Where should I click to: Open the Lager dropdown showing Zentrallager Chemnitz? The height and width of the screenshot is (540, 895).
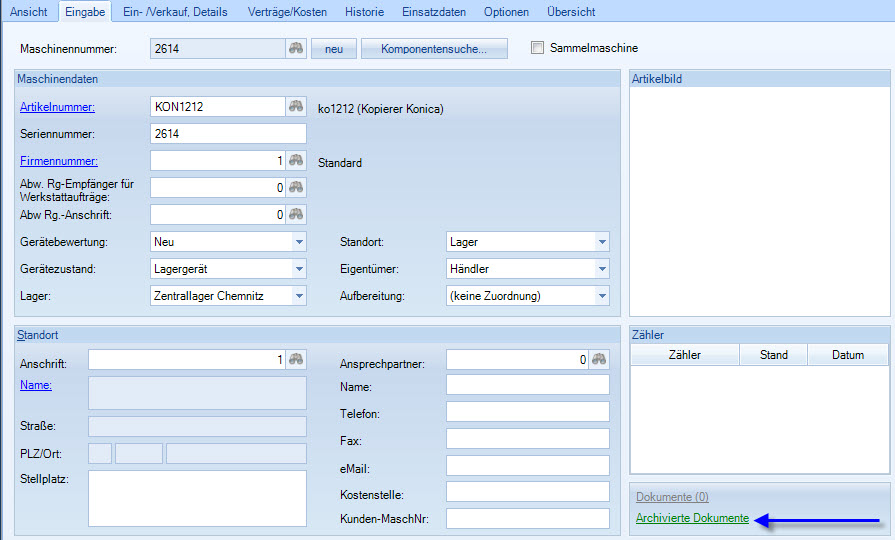299,295
